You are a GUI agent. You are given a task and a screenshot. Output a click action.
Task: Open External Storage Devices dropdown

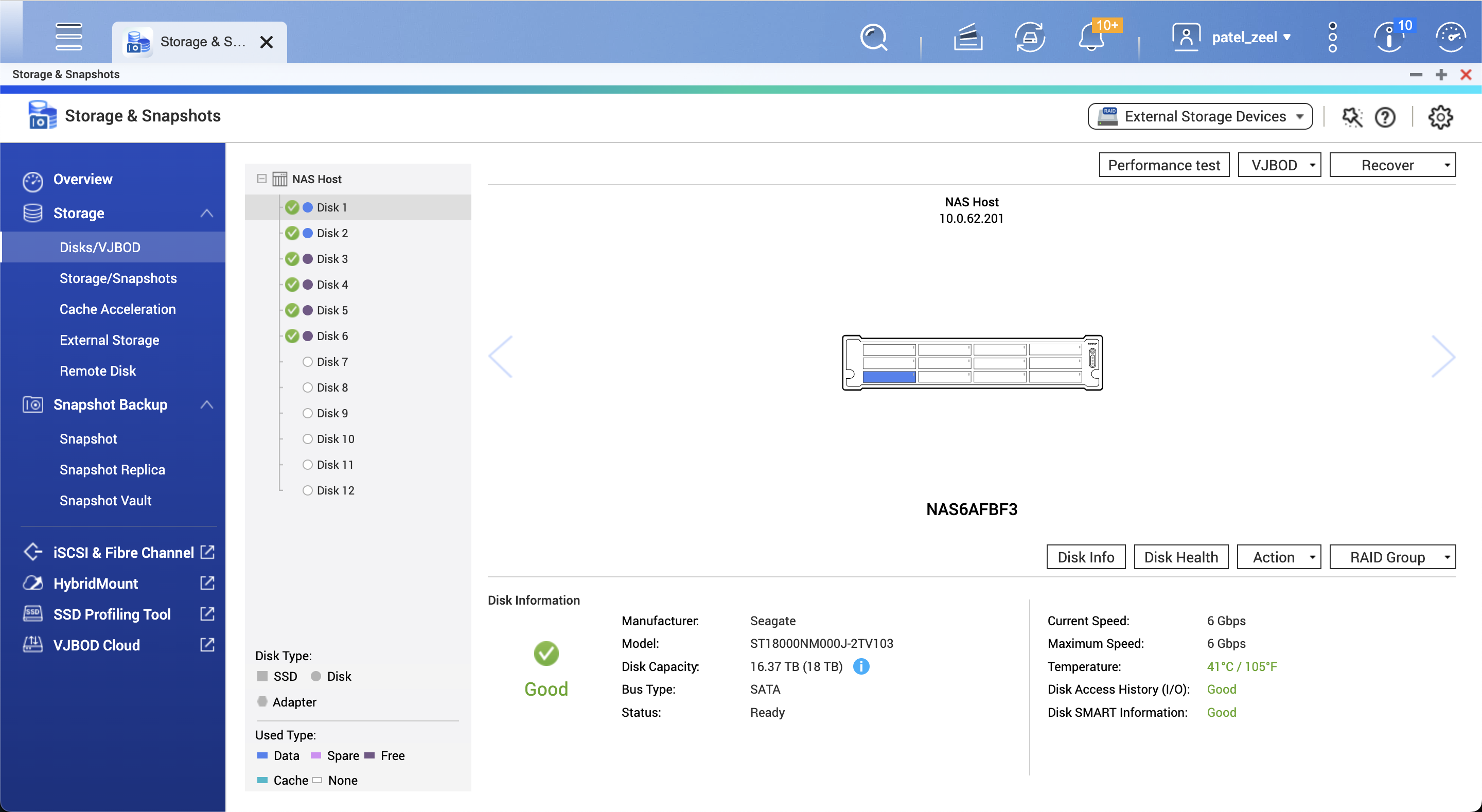click(x=1199, y=116)
